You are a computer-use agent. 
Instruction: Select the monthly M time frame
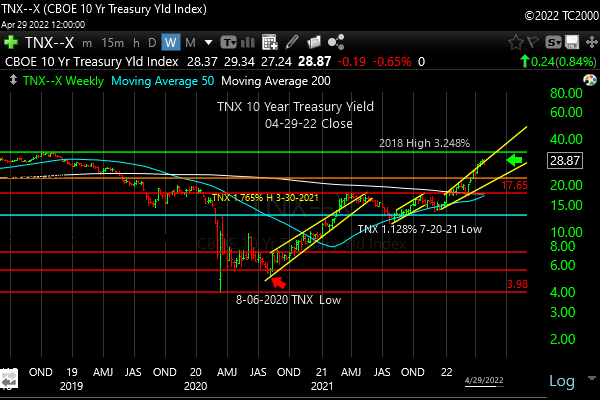[x=190, y=43]
